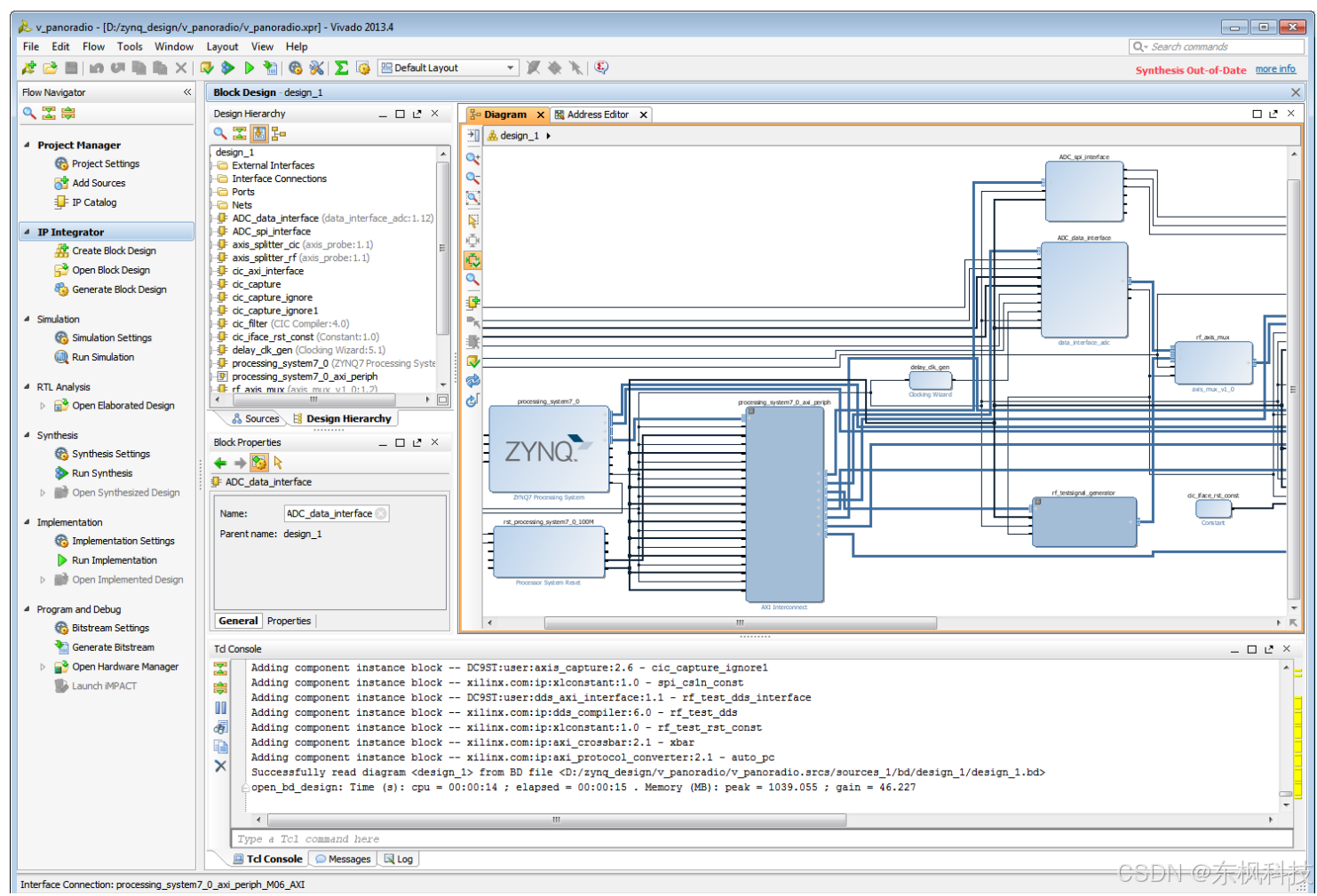Click Create Block Design
Screen dimensions: 1317x896
click(114, 251)
